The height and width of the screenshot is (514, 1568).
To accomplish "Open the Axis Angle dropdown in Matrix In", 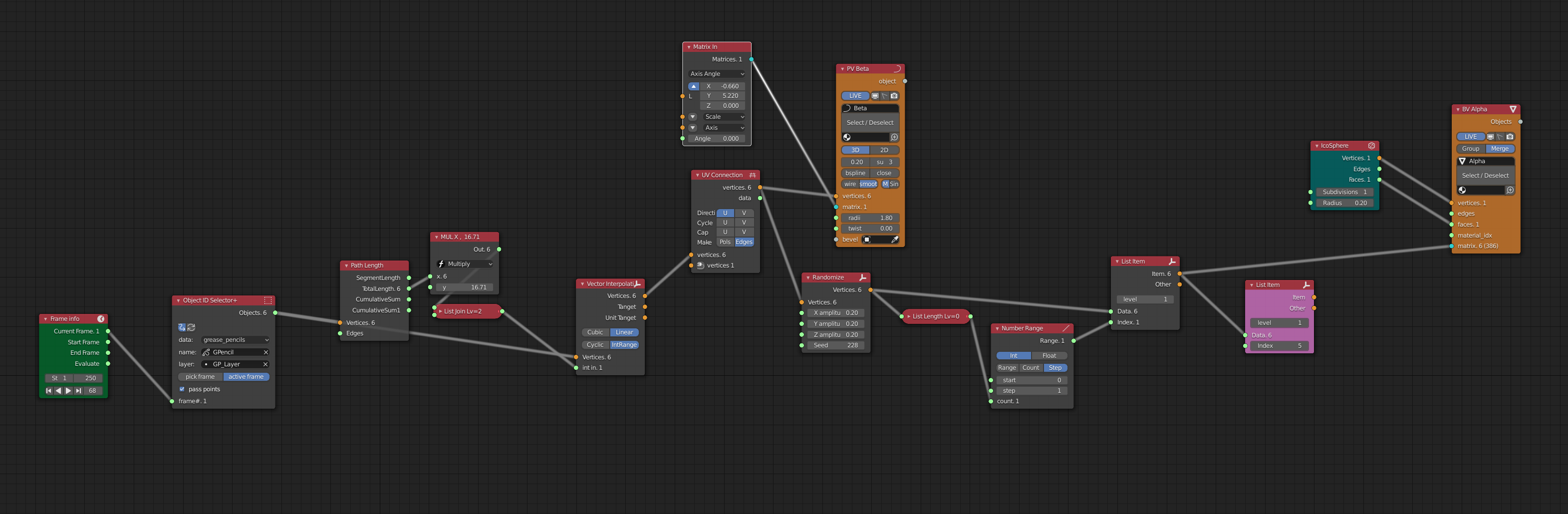I will point(717,74).
